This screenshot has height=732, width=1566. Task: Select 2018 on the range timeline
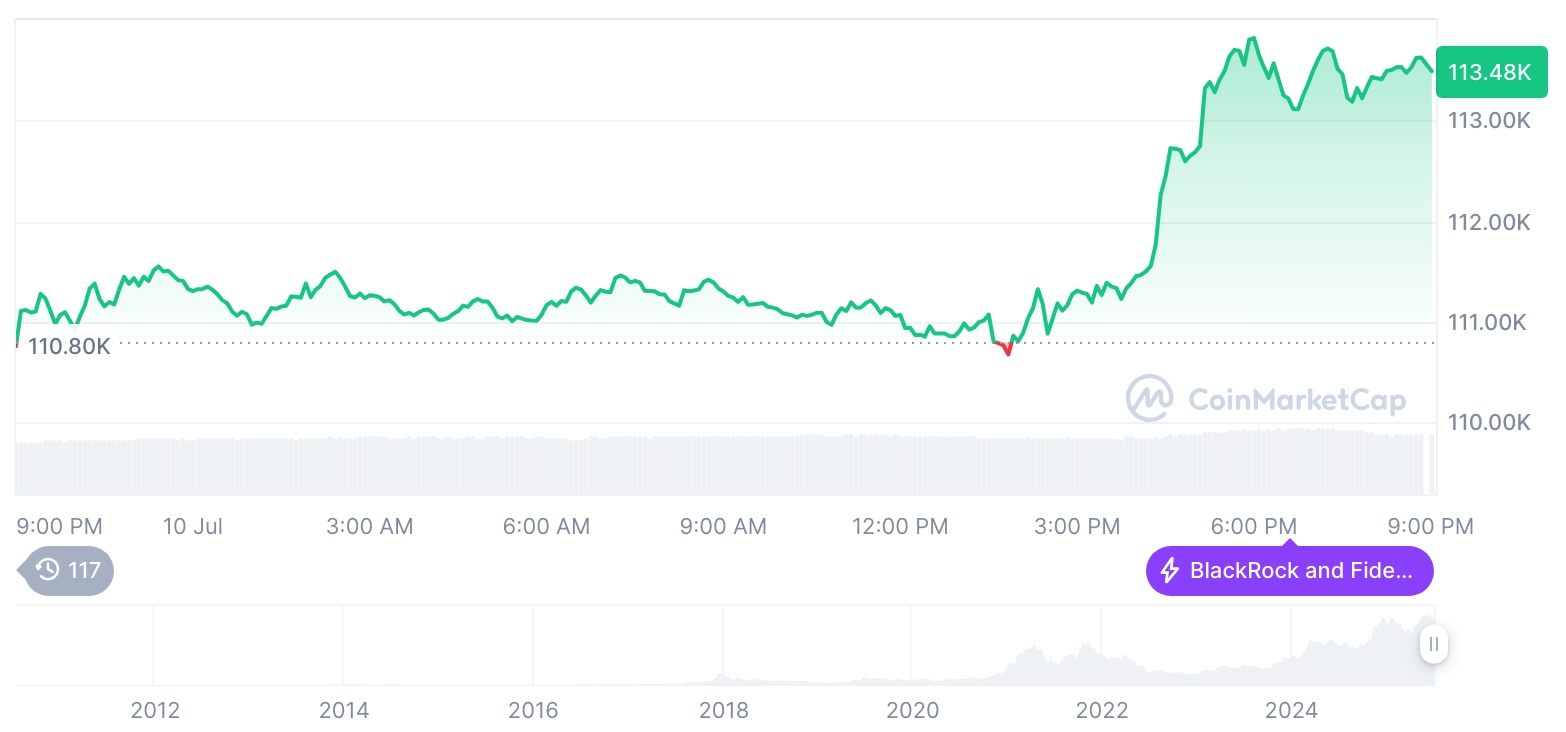point(723,711)
